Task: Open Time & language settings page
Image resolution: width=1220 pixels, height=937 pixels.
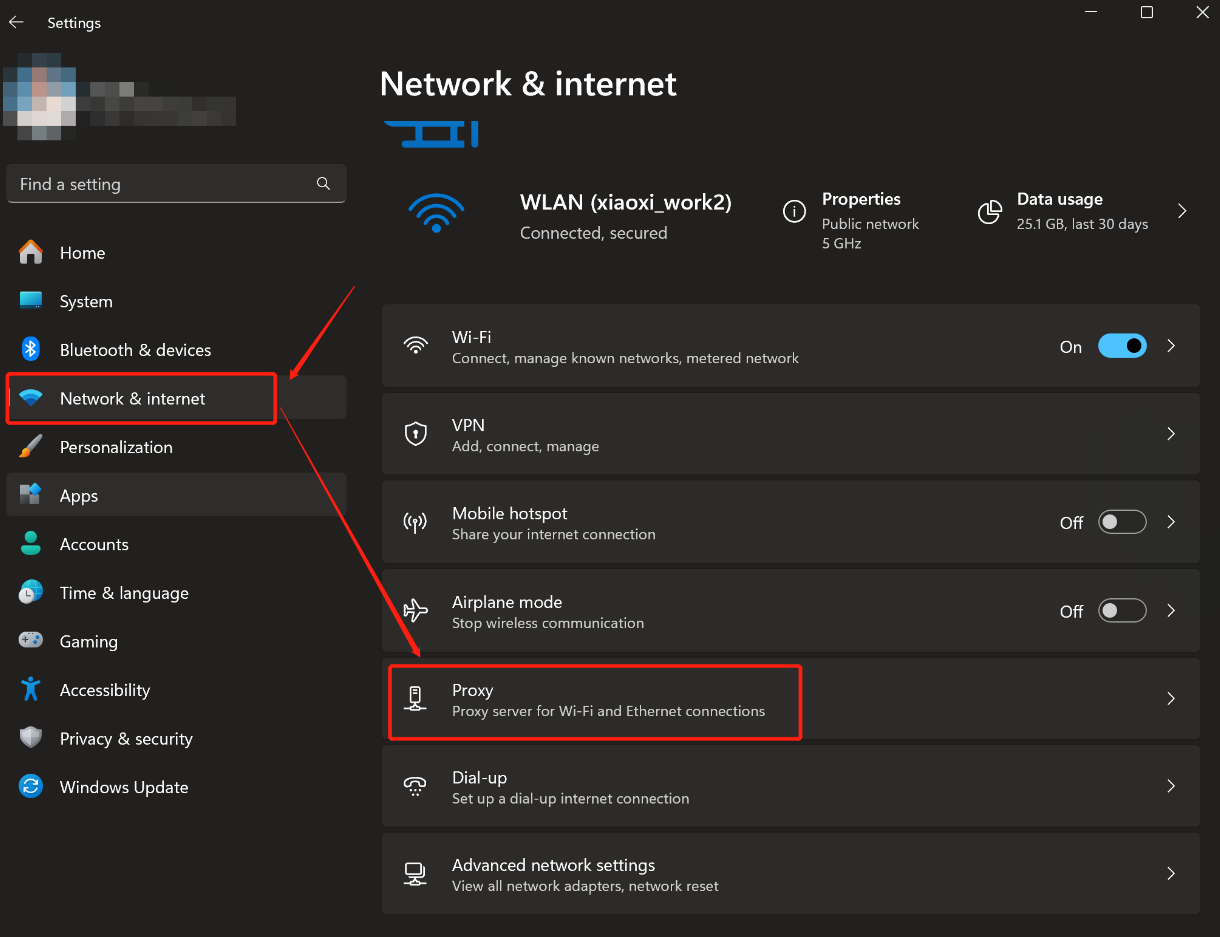Action: tap(124, 593)
